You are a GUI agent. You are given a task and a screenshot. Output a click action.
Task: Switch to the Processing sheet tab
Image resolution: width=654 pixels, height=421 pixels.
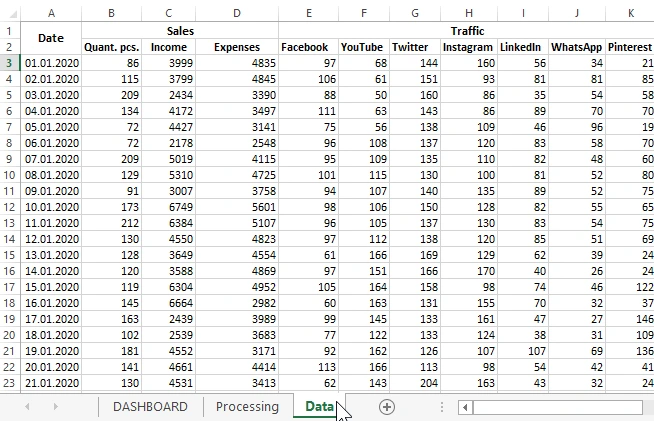(x=247, y=406)
